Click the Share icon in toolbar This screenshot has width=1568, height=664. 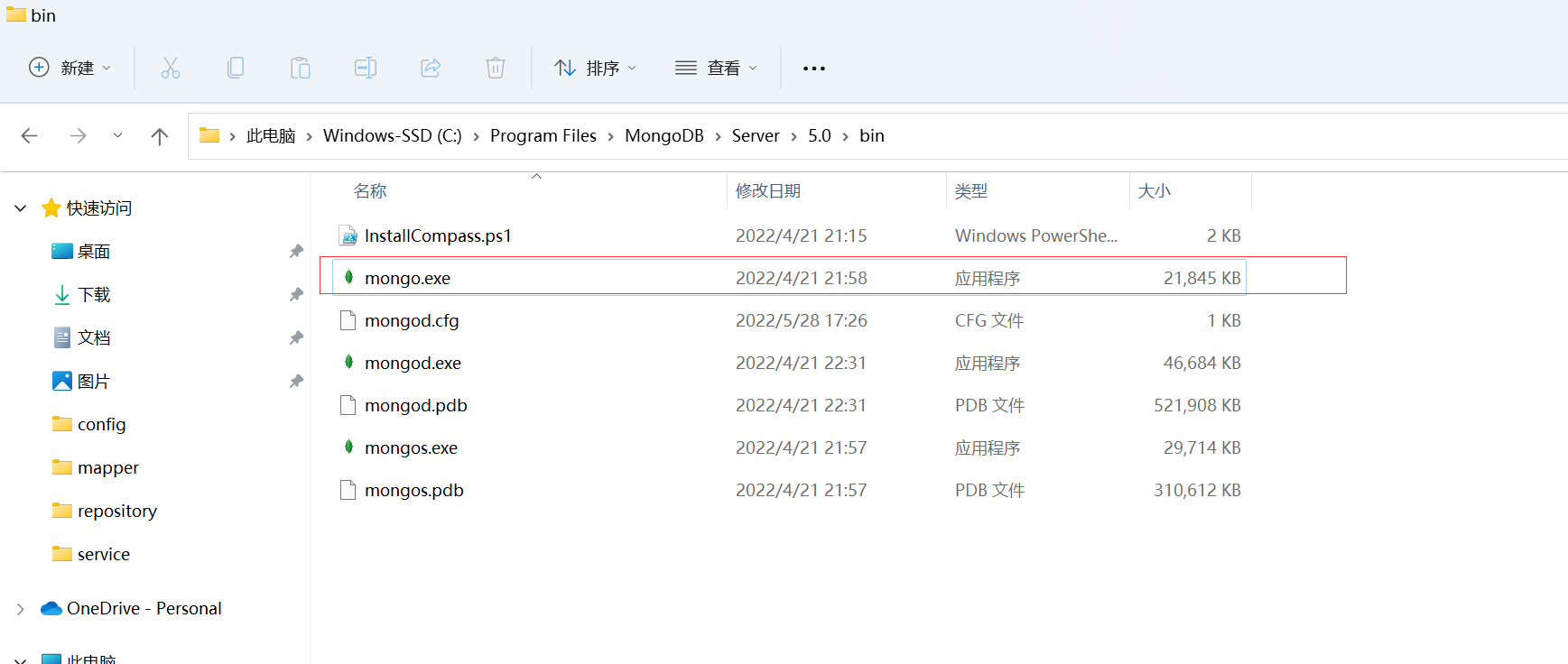click(431, 68)
